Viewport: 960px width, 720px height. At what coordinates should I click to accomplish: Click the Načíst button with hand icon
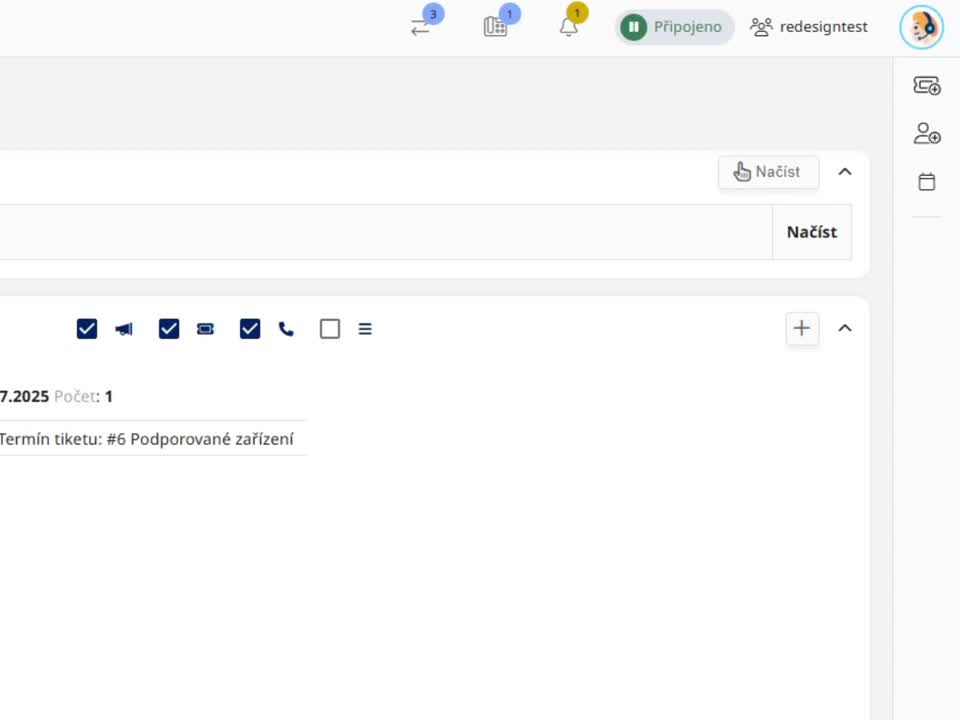[768, 172]
